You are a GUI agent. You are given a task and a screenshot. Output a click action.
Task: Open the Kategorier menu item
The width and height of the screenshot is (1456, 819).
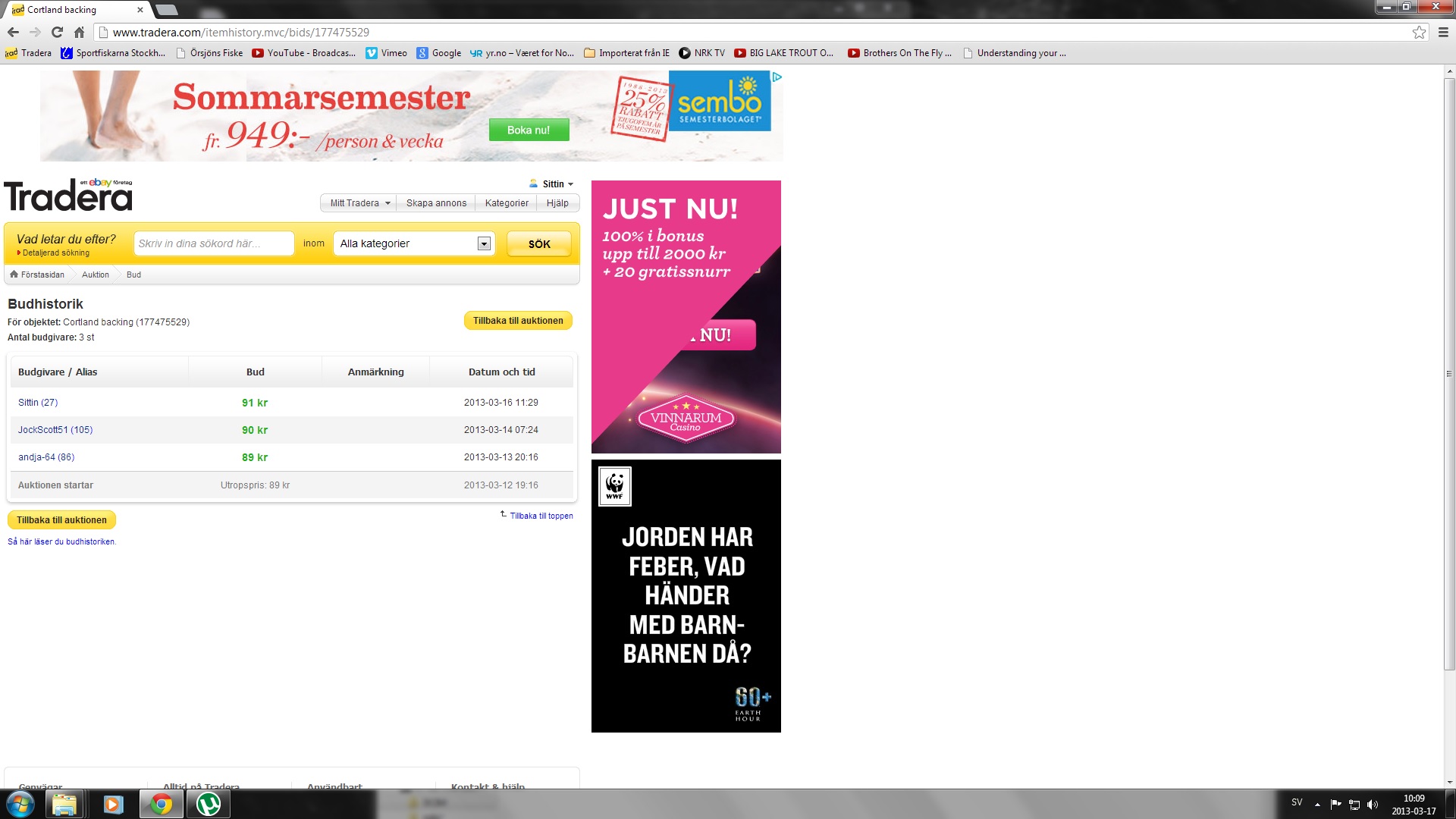coord(507,203)
